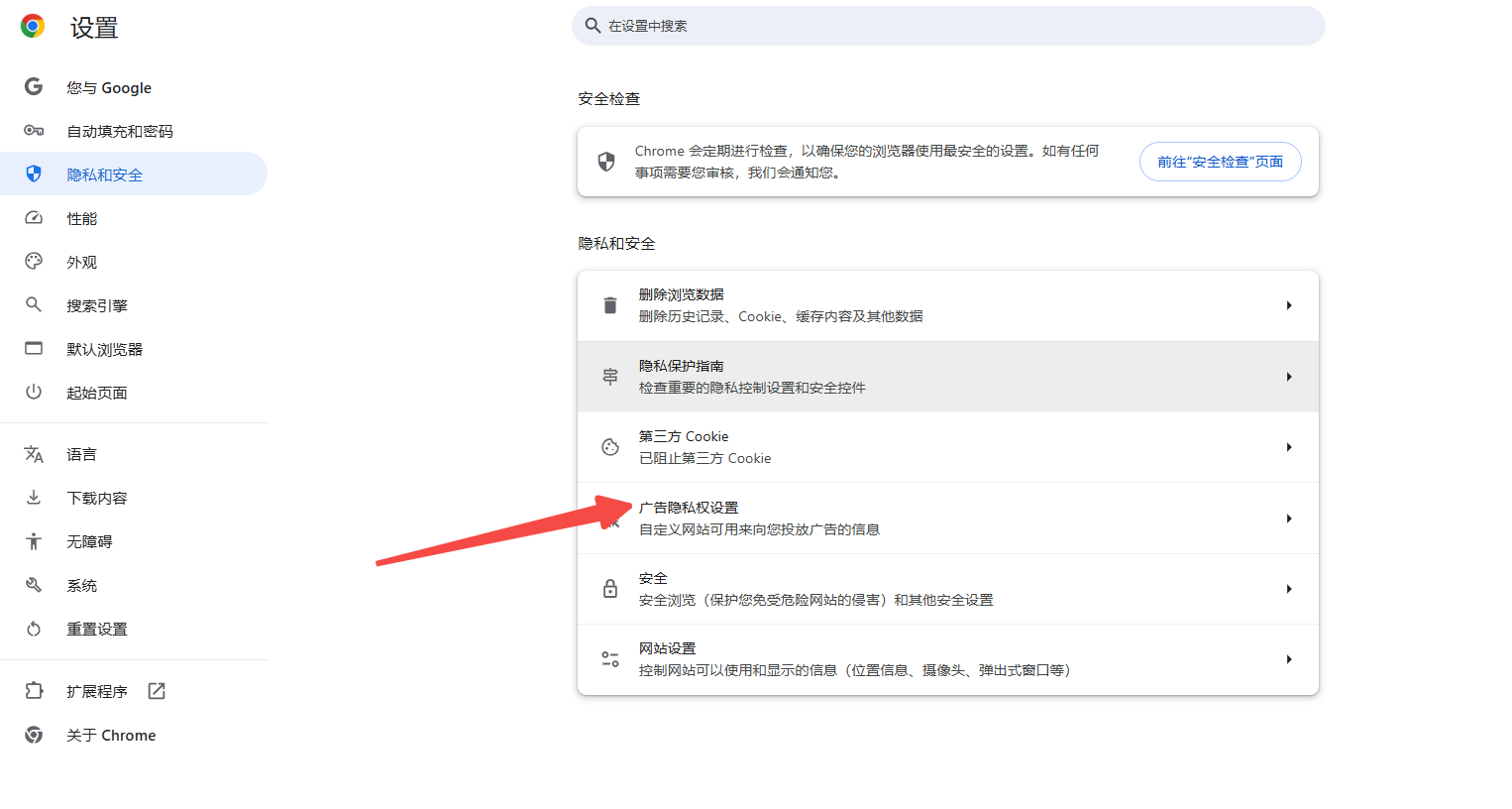Click the Chrome logo icon
The image size is (1512, 809).
pyautogui.click(x=31, y=26)
